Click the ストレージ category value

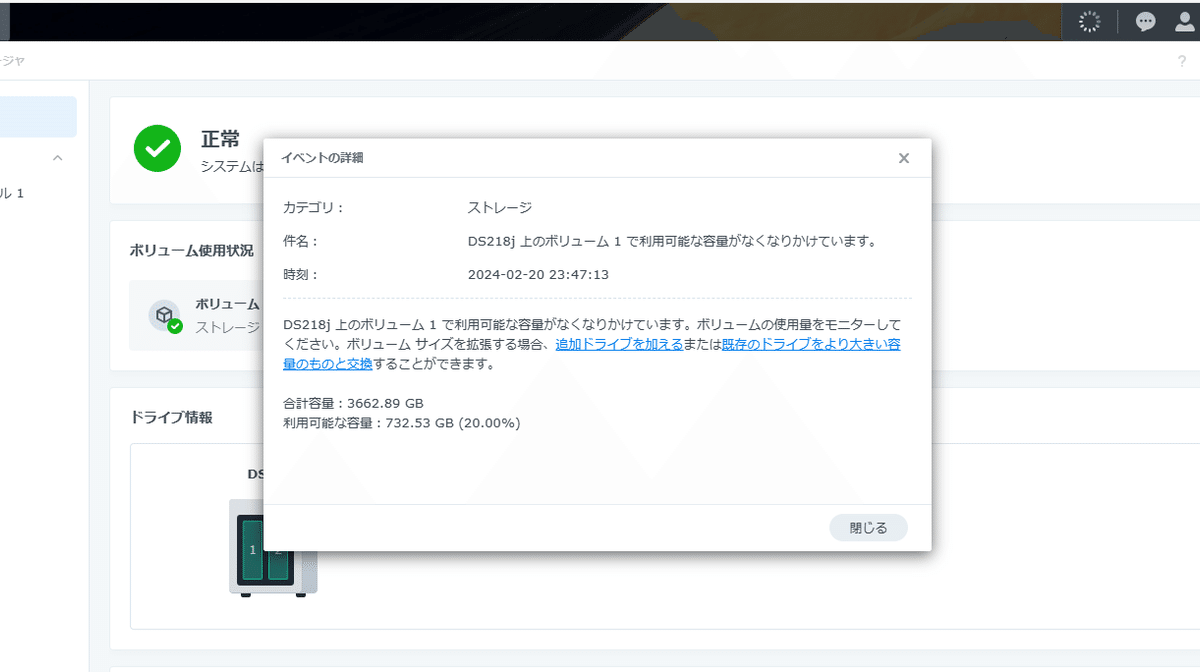499,208
